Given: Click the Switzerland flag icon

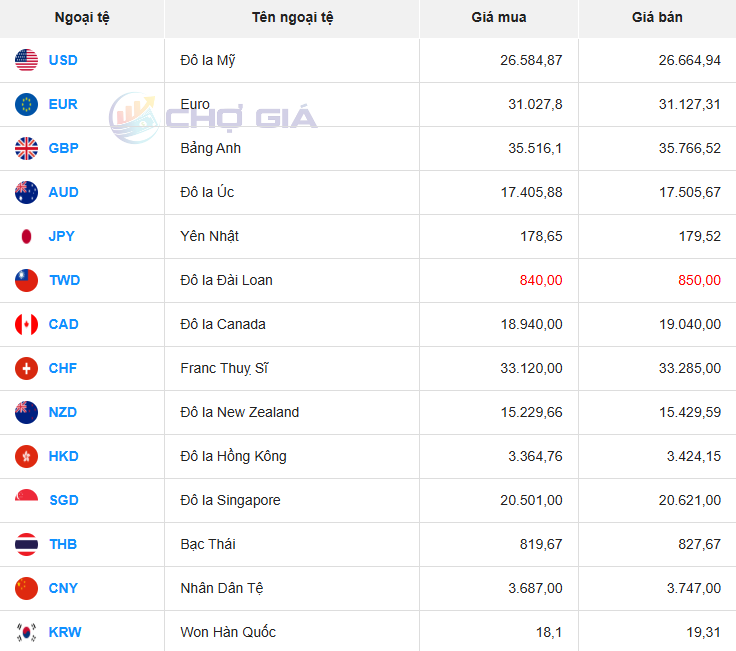Looking at the screenshot, I should (x=27, y=368).
